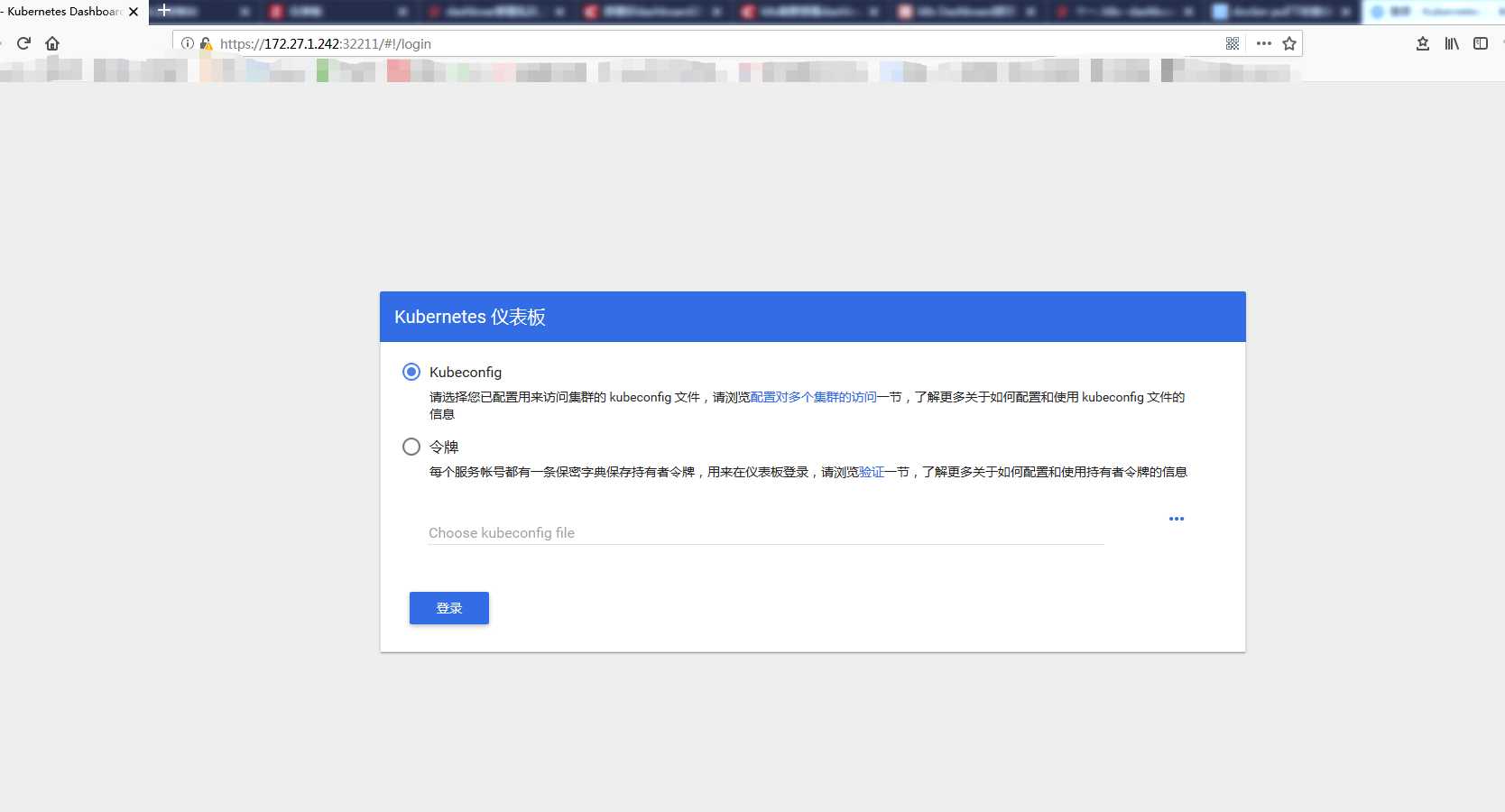The width and height of the screenshot is (1505, 812).
Task: Open file browser via blue ellipsis icon
Action: 1177,519
